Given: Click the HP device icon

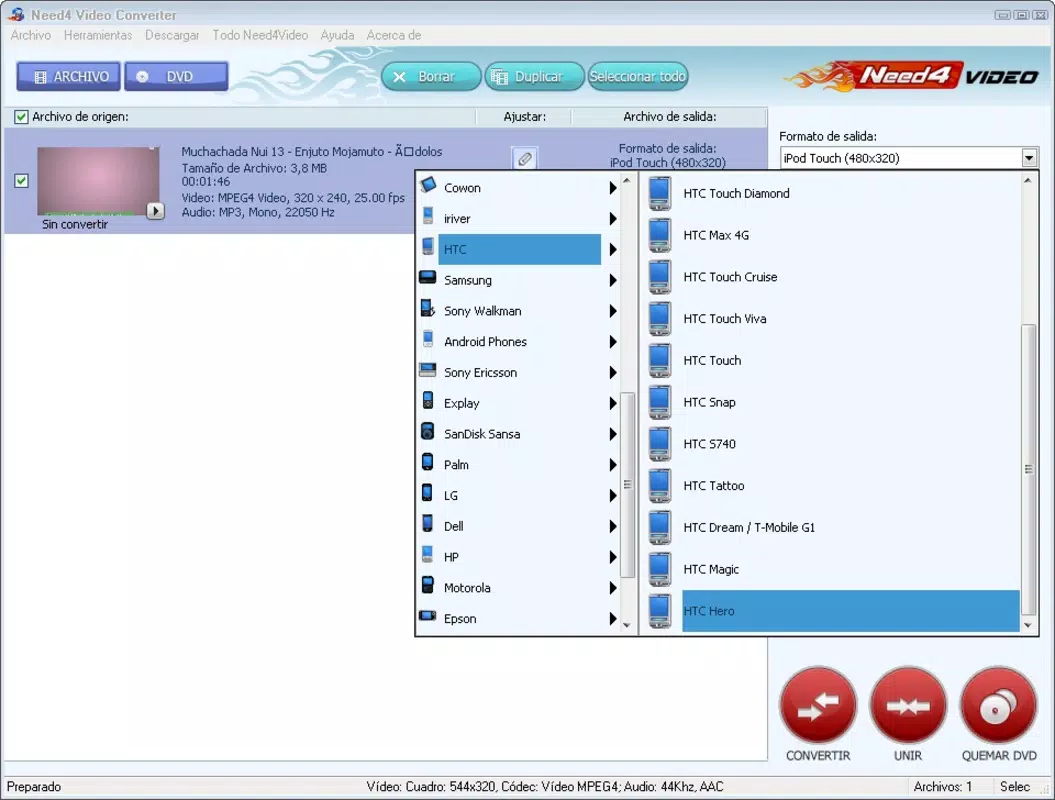Looking at the screenshot, I should [x=428, y=554].
